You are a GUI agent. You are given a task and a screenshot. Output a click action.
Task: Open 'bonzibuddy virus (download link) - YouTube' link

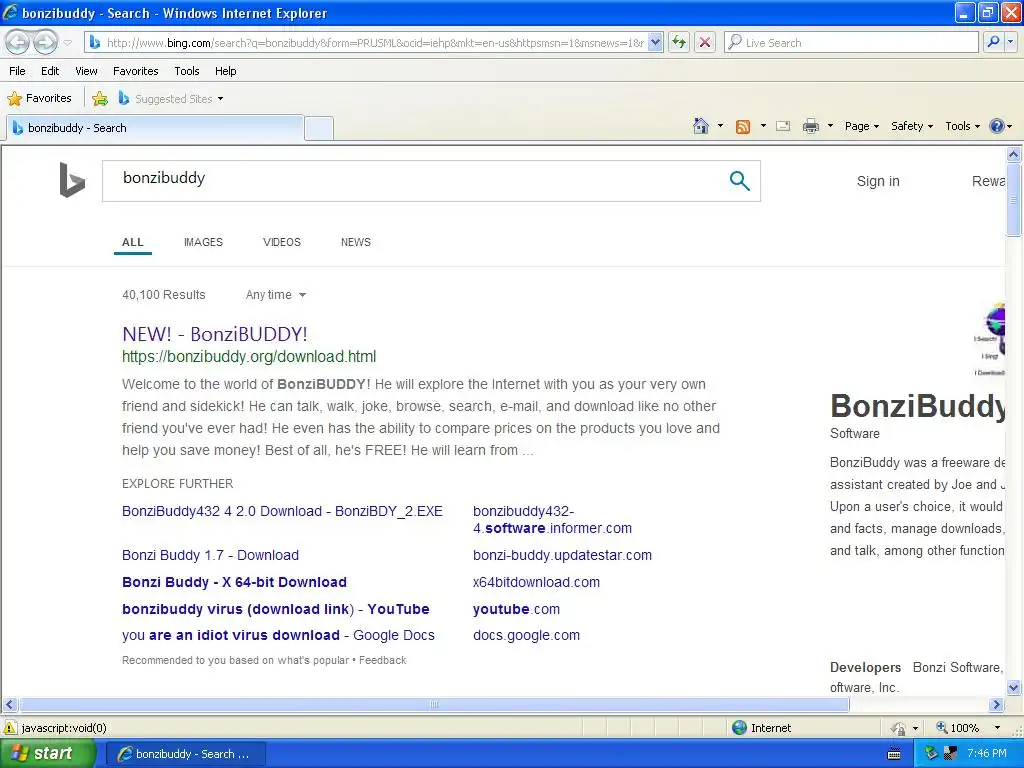276,609
